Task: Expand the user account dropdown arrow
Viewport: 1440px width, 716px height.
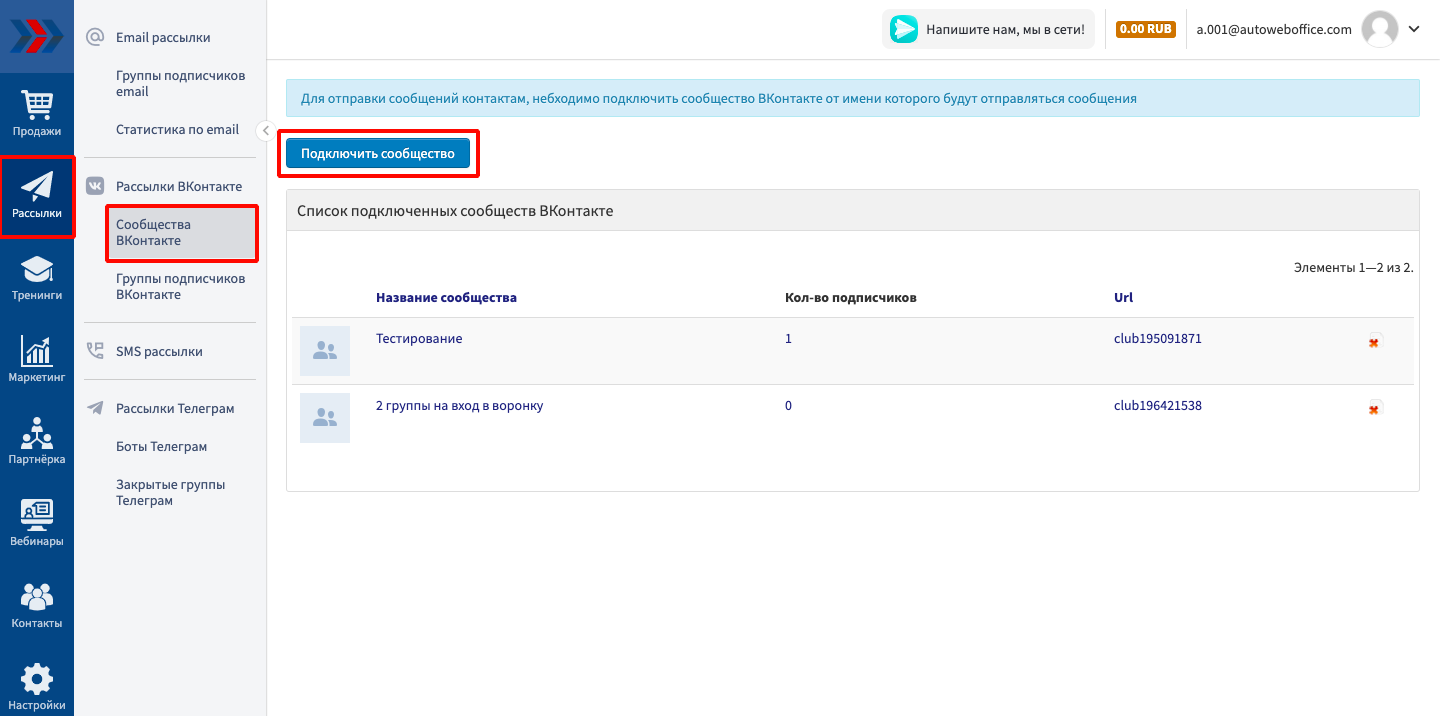Action: pyautogui.click(x=1414, y=29)
